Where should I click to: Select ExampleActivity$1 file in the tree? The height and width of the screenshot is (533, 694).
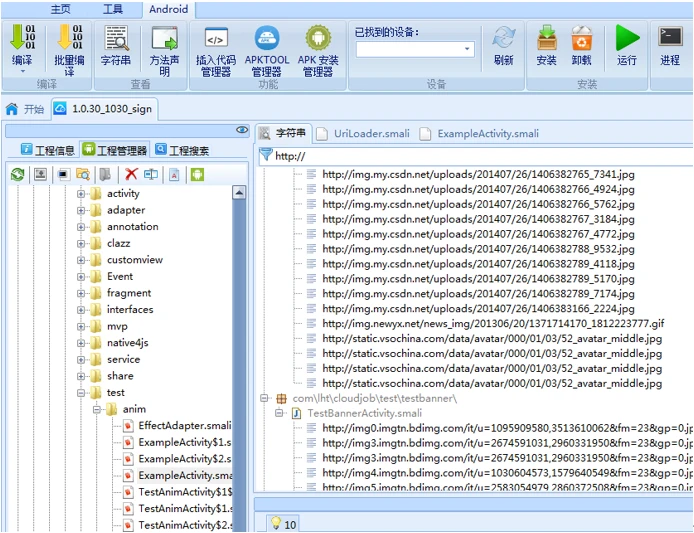point(185,442)
